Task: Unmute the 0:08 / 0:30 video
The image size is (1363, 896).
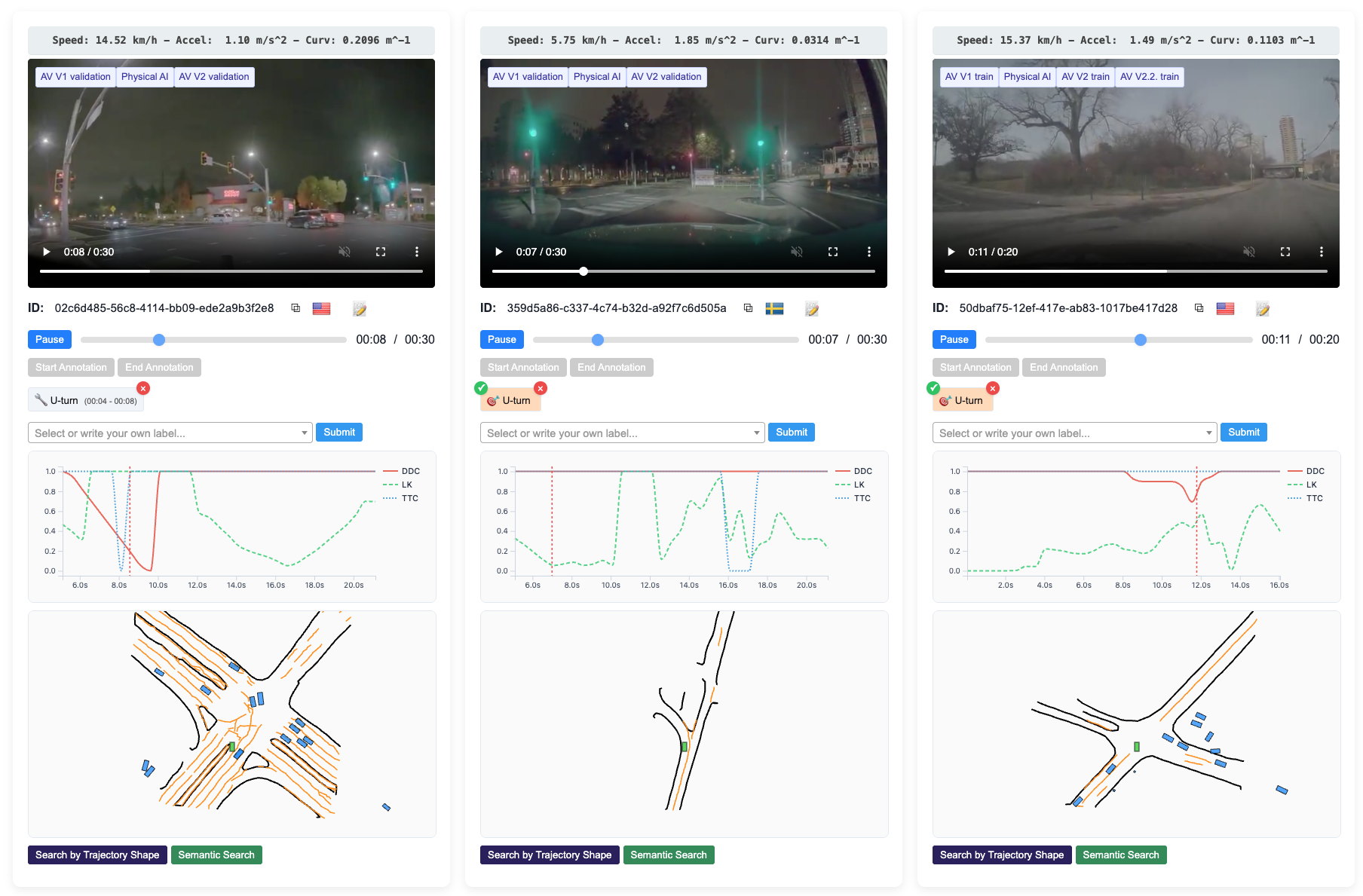Action: 345,252
